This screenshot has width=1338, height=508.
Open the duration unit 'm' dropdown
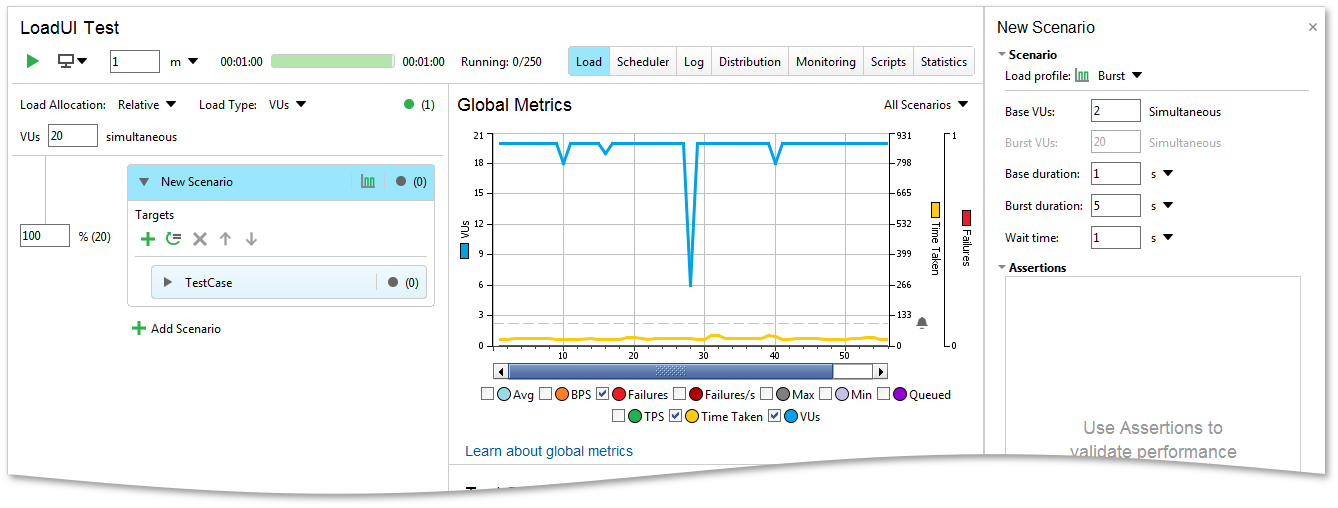(x=184, y=62)
